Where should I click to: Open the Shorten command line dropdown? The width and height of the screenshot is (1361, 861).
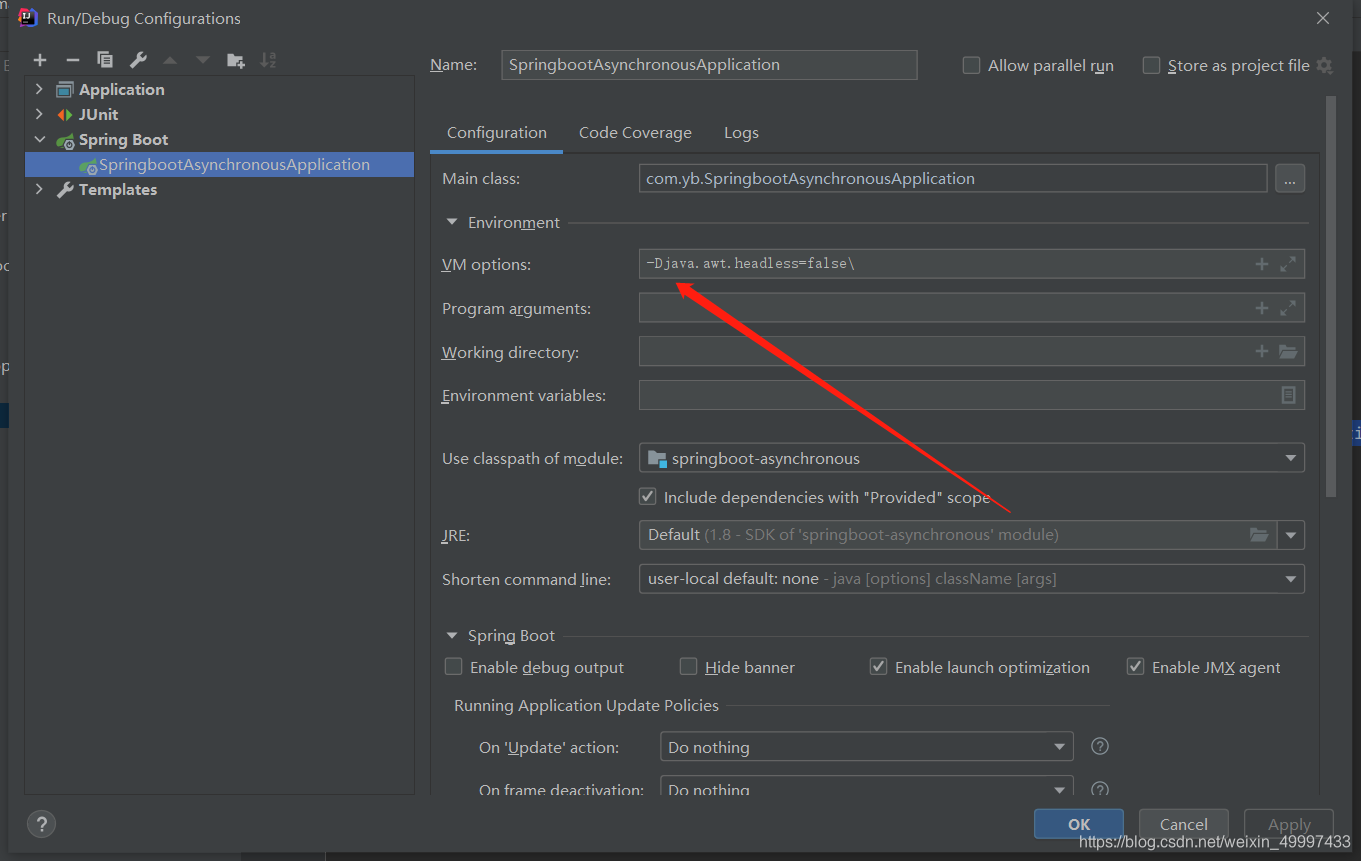[1292, 578]
